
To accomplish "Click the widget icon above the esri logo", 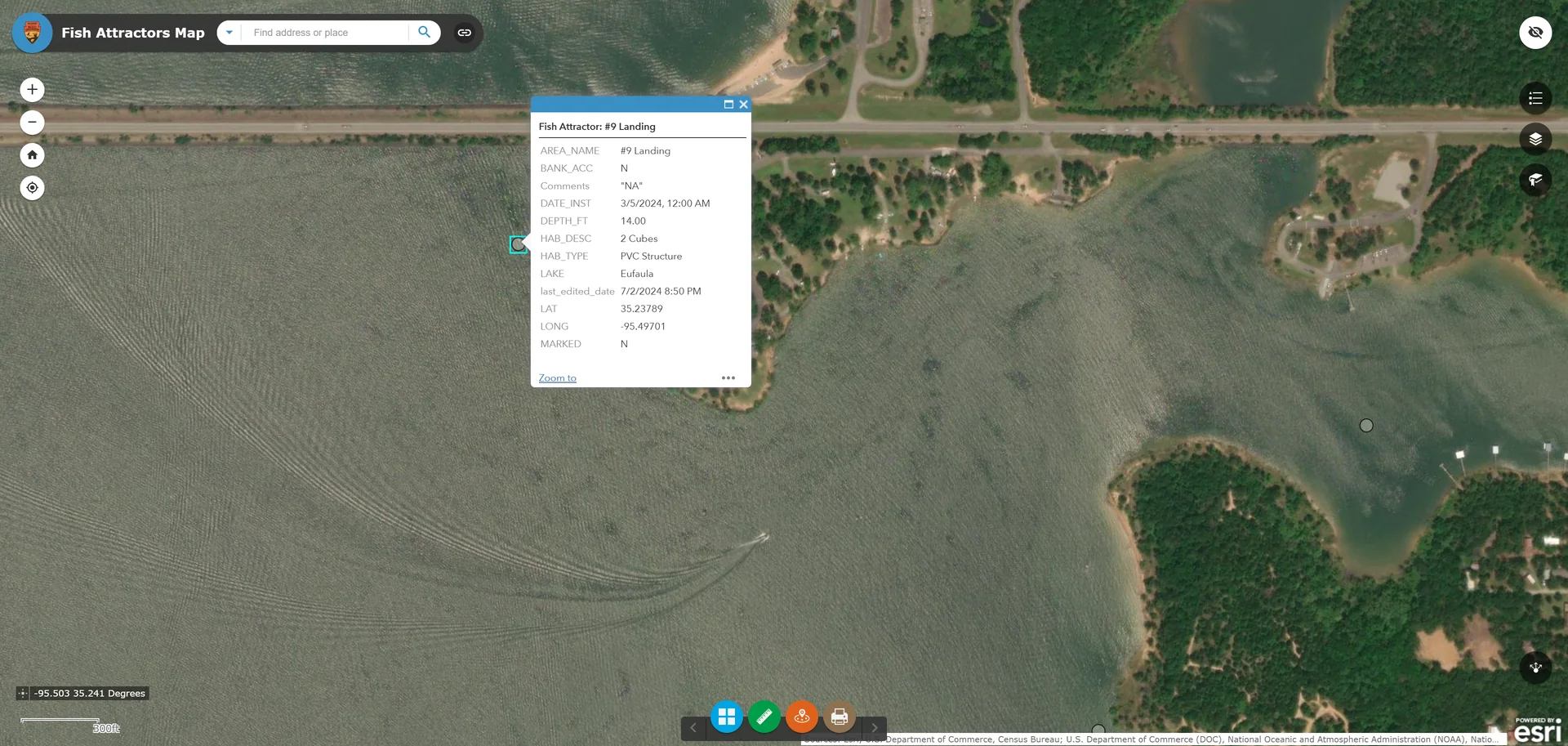I will point(1535,668).
